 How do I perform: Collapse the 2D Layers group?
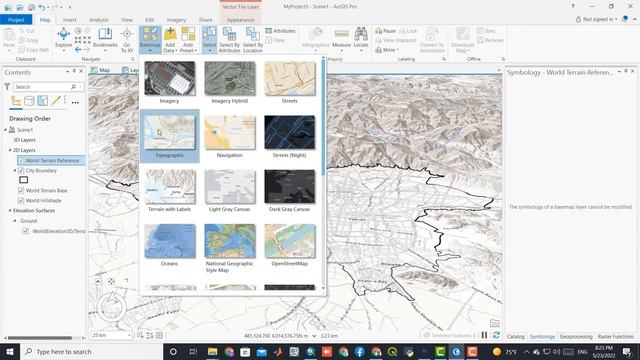point(10,150)
